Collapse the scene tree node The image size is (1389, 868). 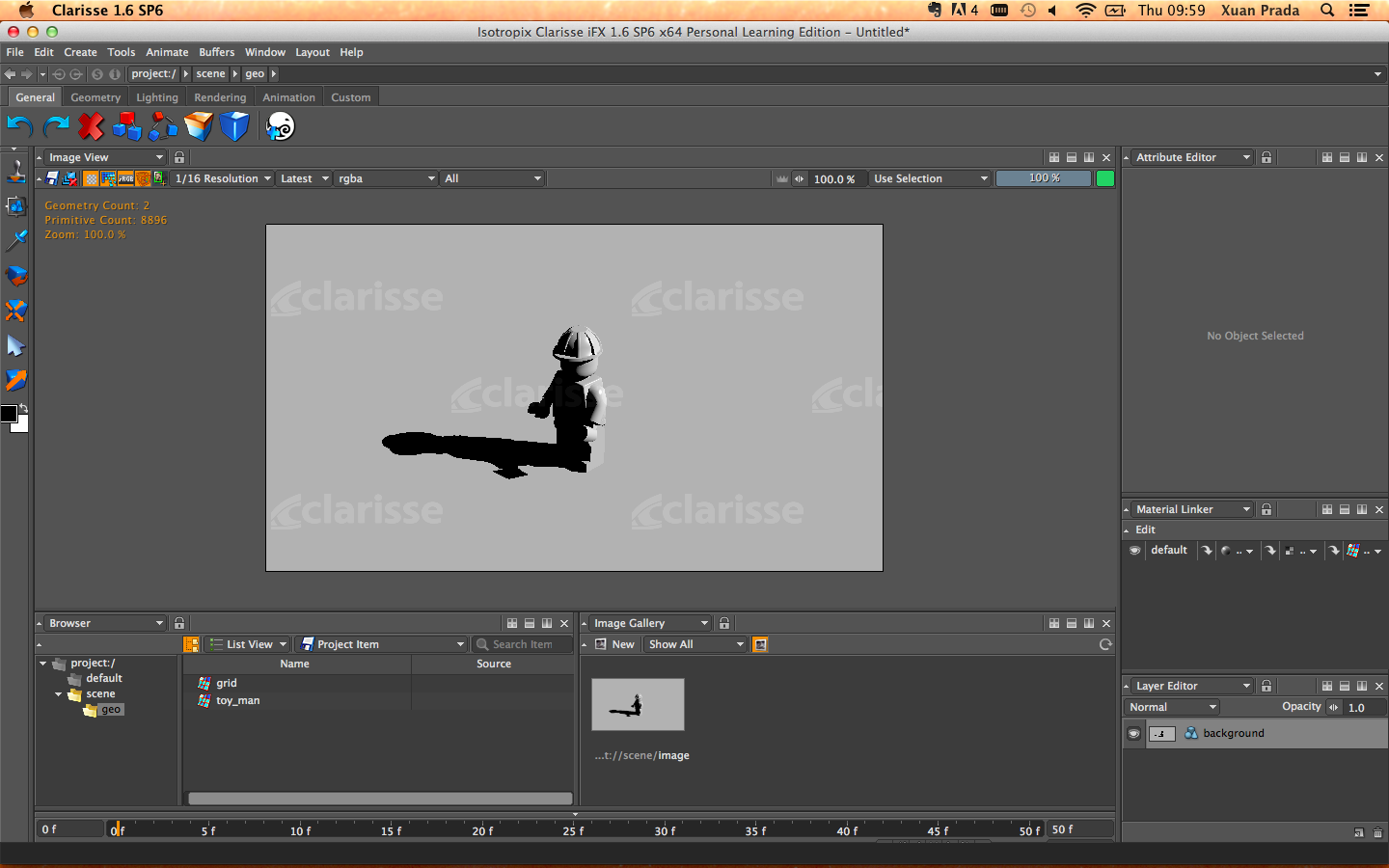tap(58, 694)
